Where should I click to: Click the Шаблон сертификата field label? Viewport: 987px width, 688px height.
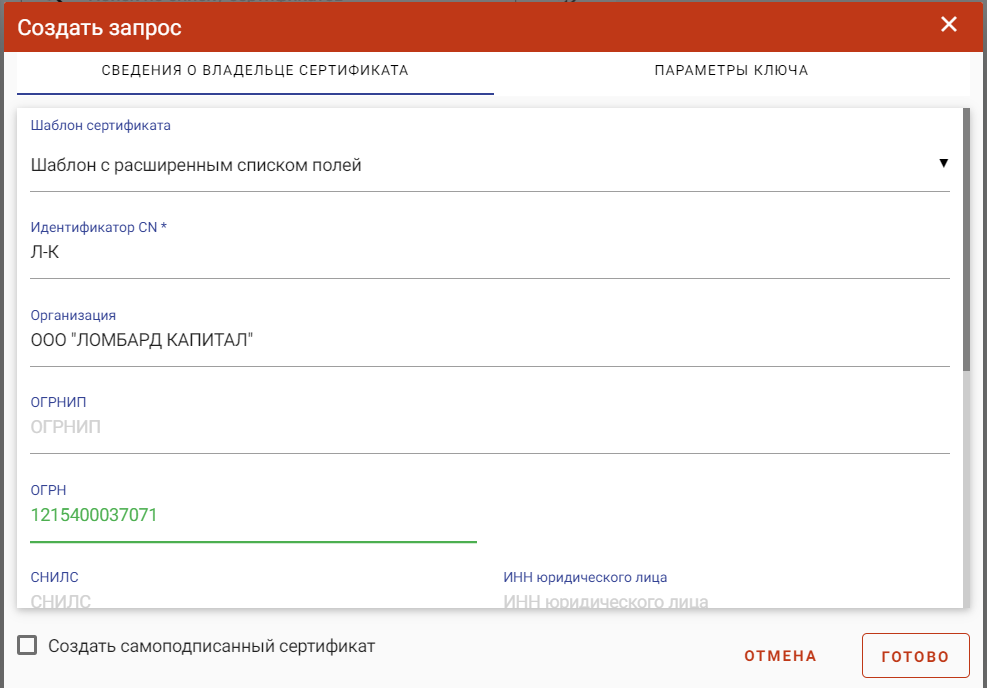[101, 125]
